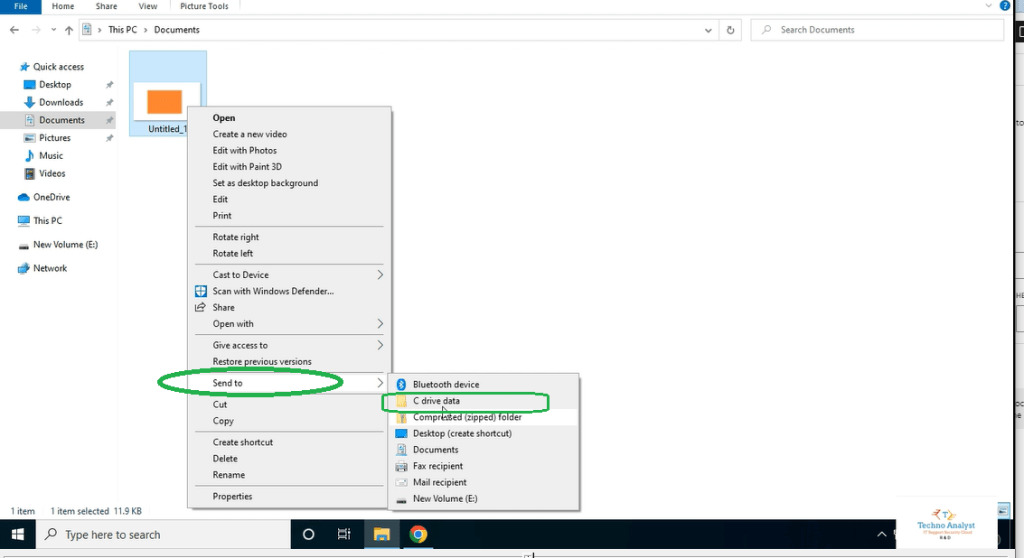The image size is (1024, 558).
Task: Click Scan with Windows Defender shield icon
Action: click(x=201, y=291)
